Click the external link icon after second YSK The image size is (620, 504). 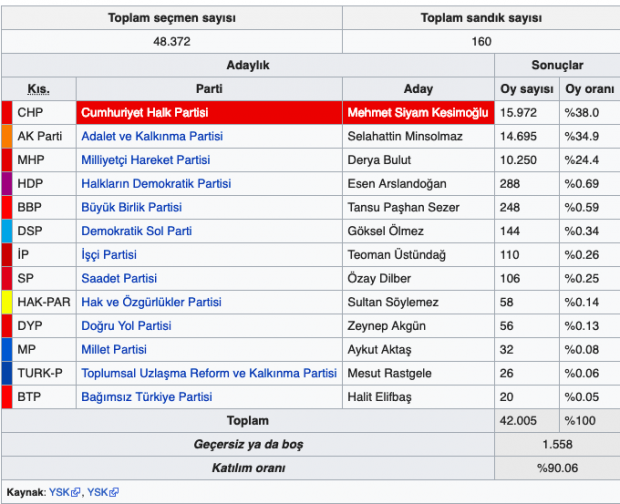(x=114, y=493)
